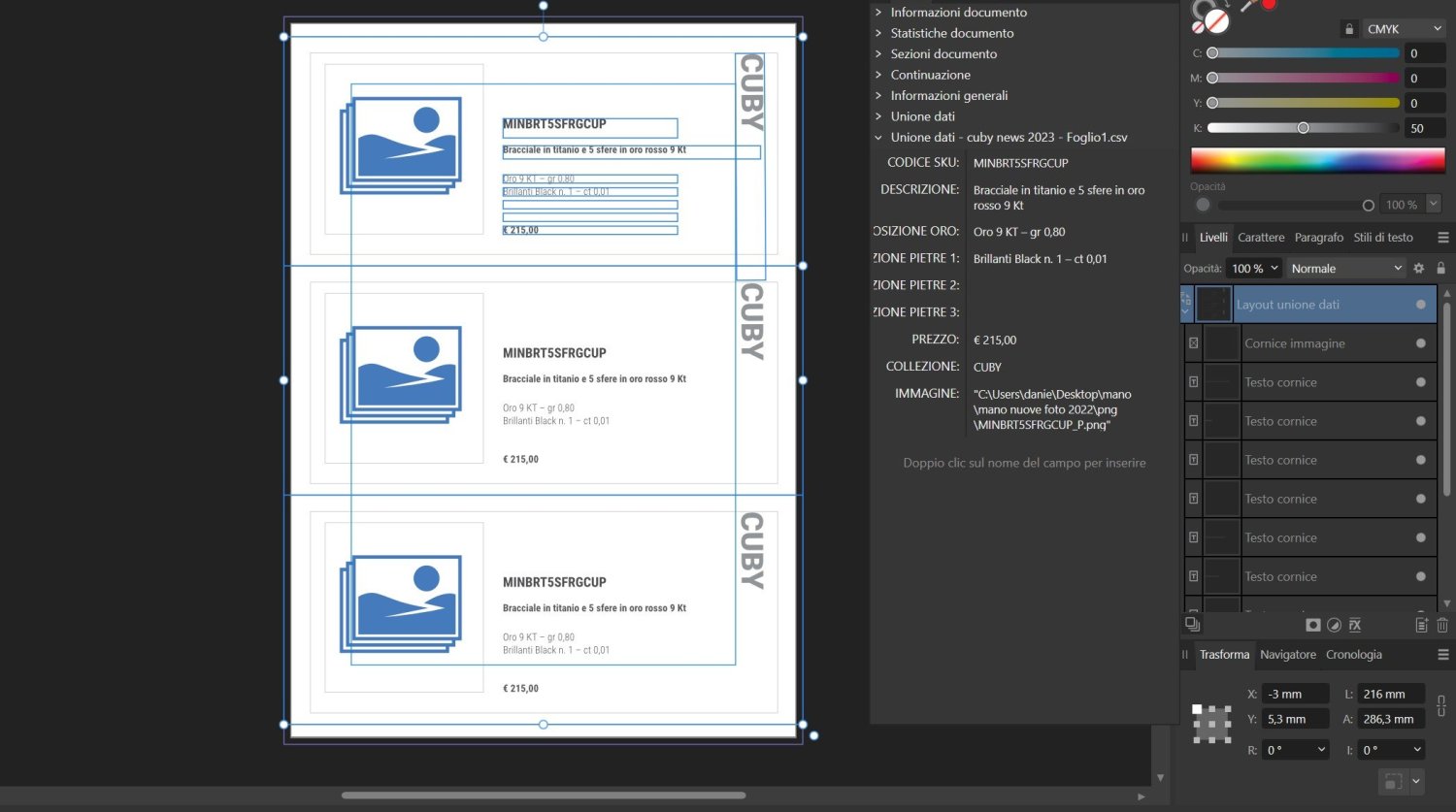Click the add new layer icon
This screenshot has height=812, width=1456.
(x=1421, y=625)
